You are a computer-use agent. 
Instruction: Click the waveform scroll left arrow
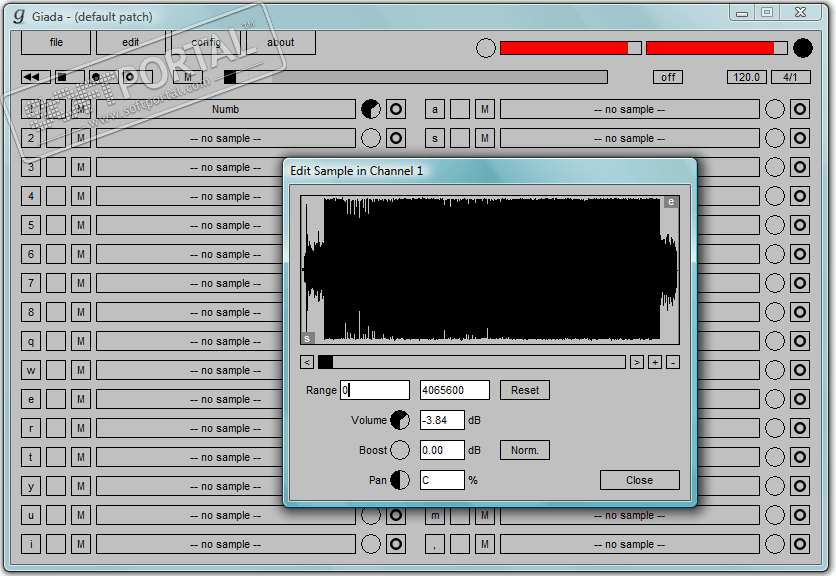(307, 363)
